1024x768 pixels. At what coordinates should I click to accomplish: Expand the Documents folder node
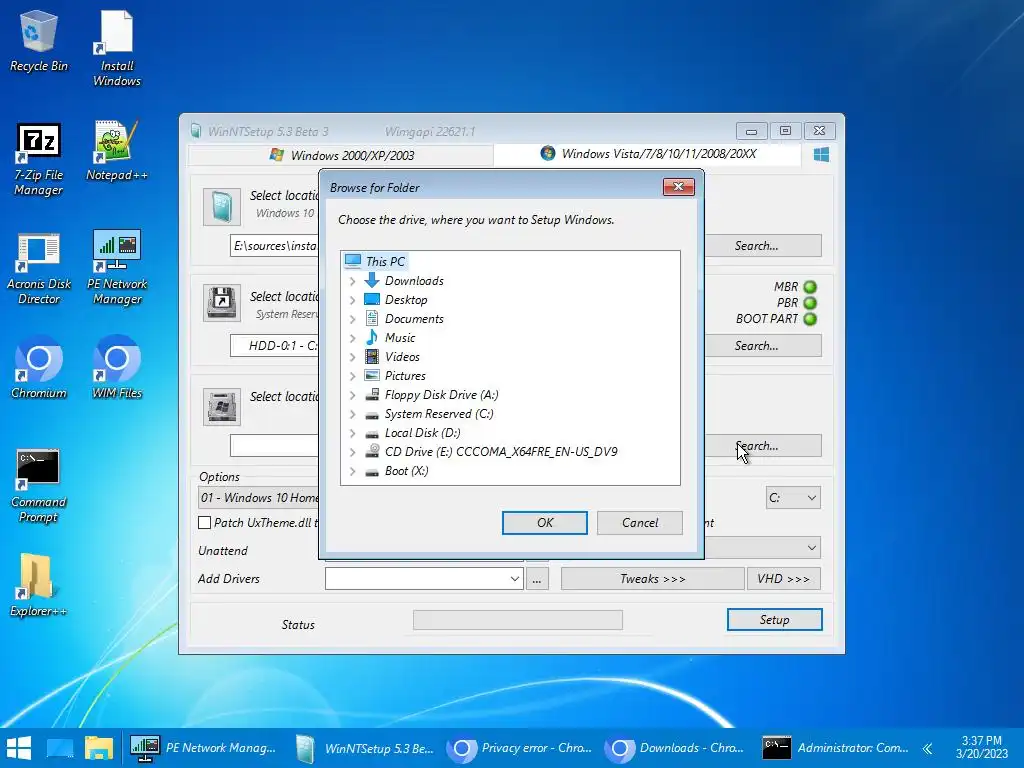[x=353, y=319]
